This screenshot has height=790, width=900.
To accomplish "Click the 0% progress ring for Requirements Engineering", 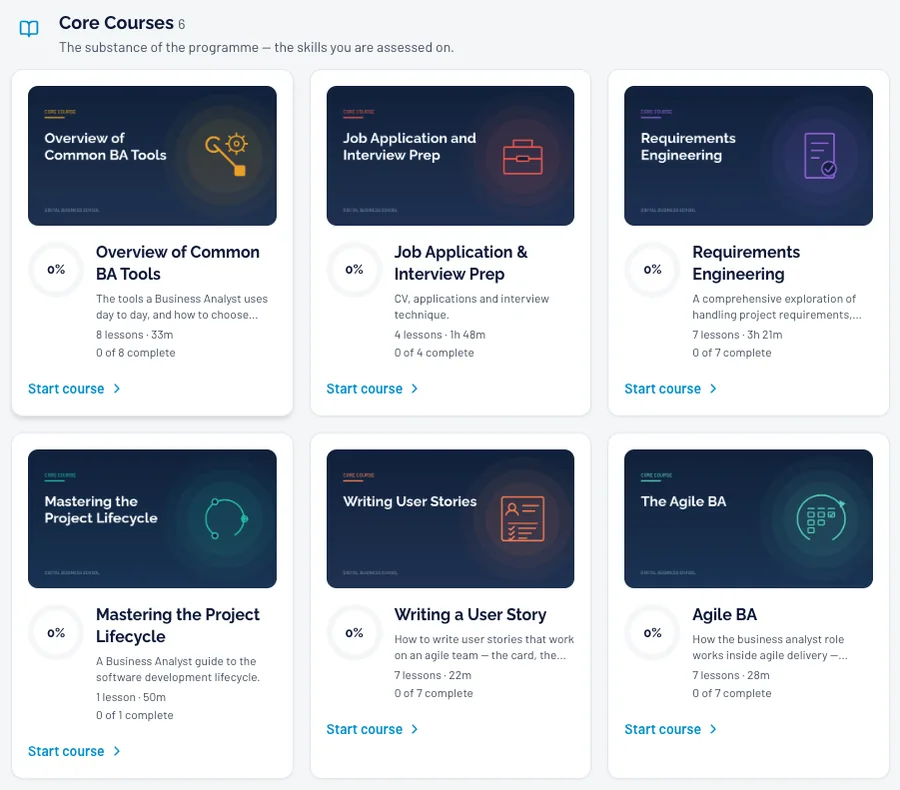I will tap(653, 269).
